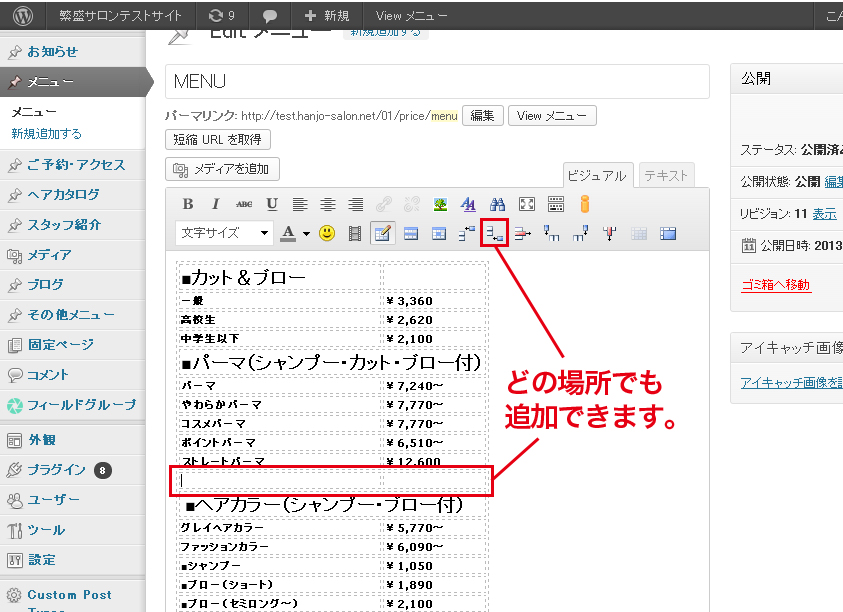
Task: Toggle the kitchen sink toolbar rows
Action: click(555, 204)
